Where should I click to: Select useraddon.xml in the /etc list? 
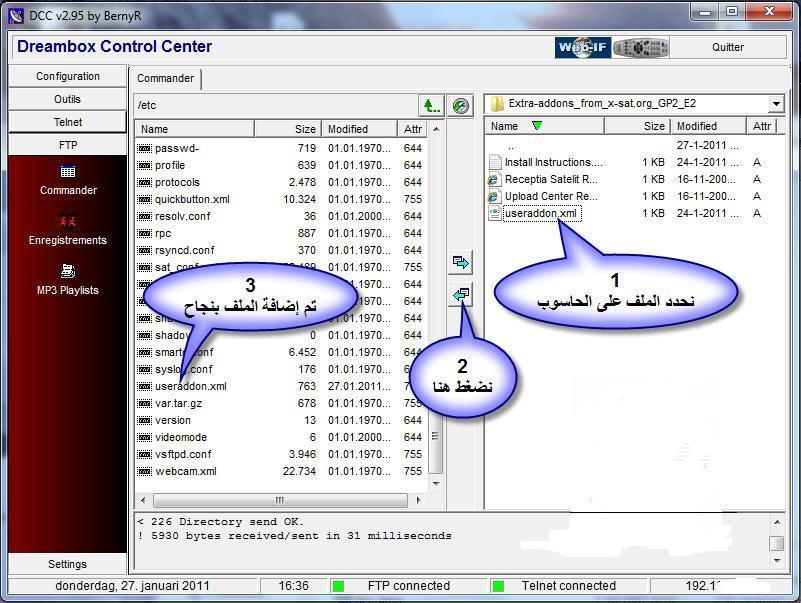coord(281,386)
